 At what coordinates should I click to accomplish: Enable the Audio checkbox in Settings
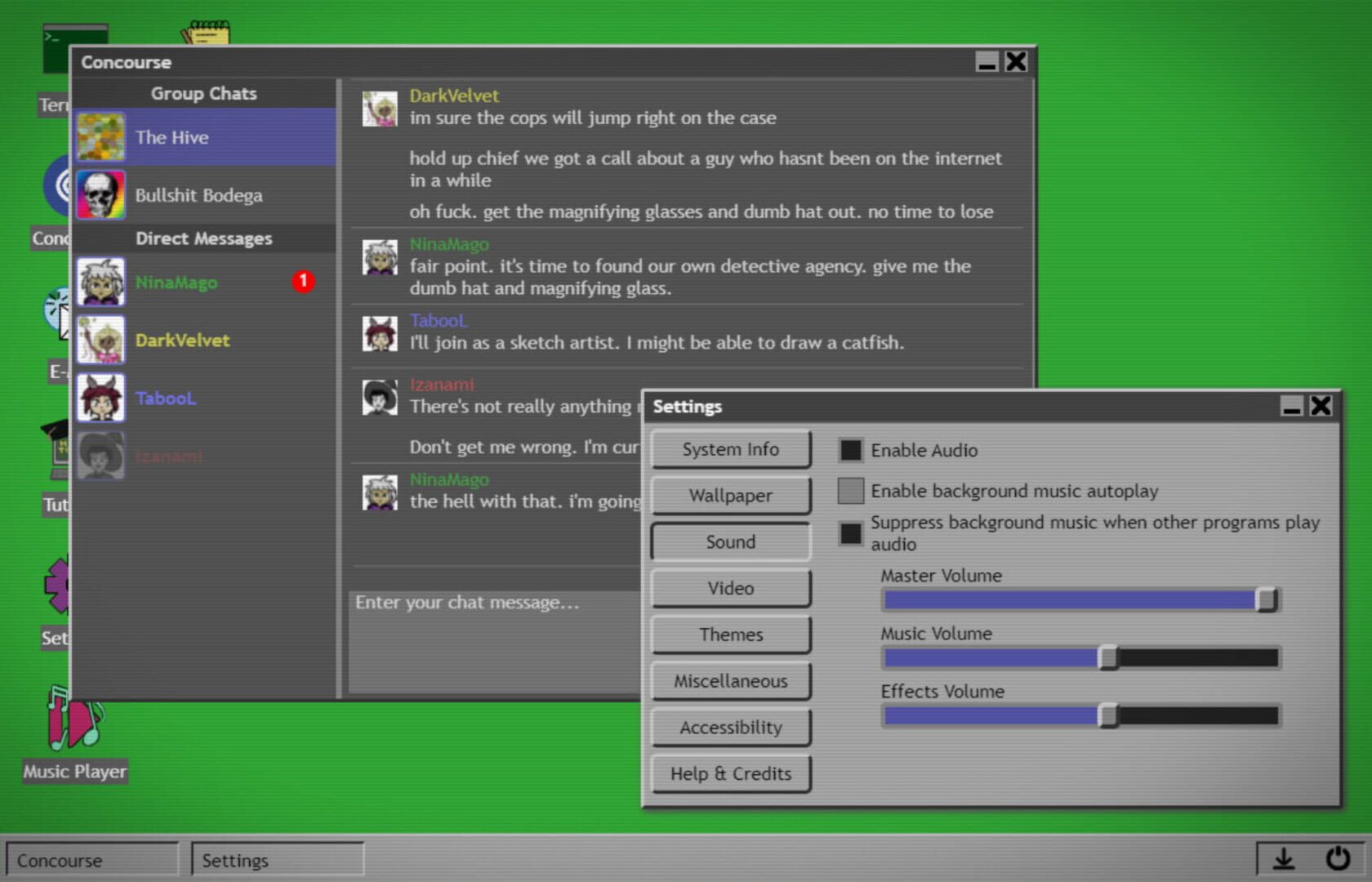[x=850, y=450]
